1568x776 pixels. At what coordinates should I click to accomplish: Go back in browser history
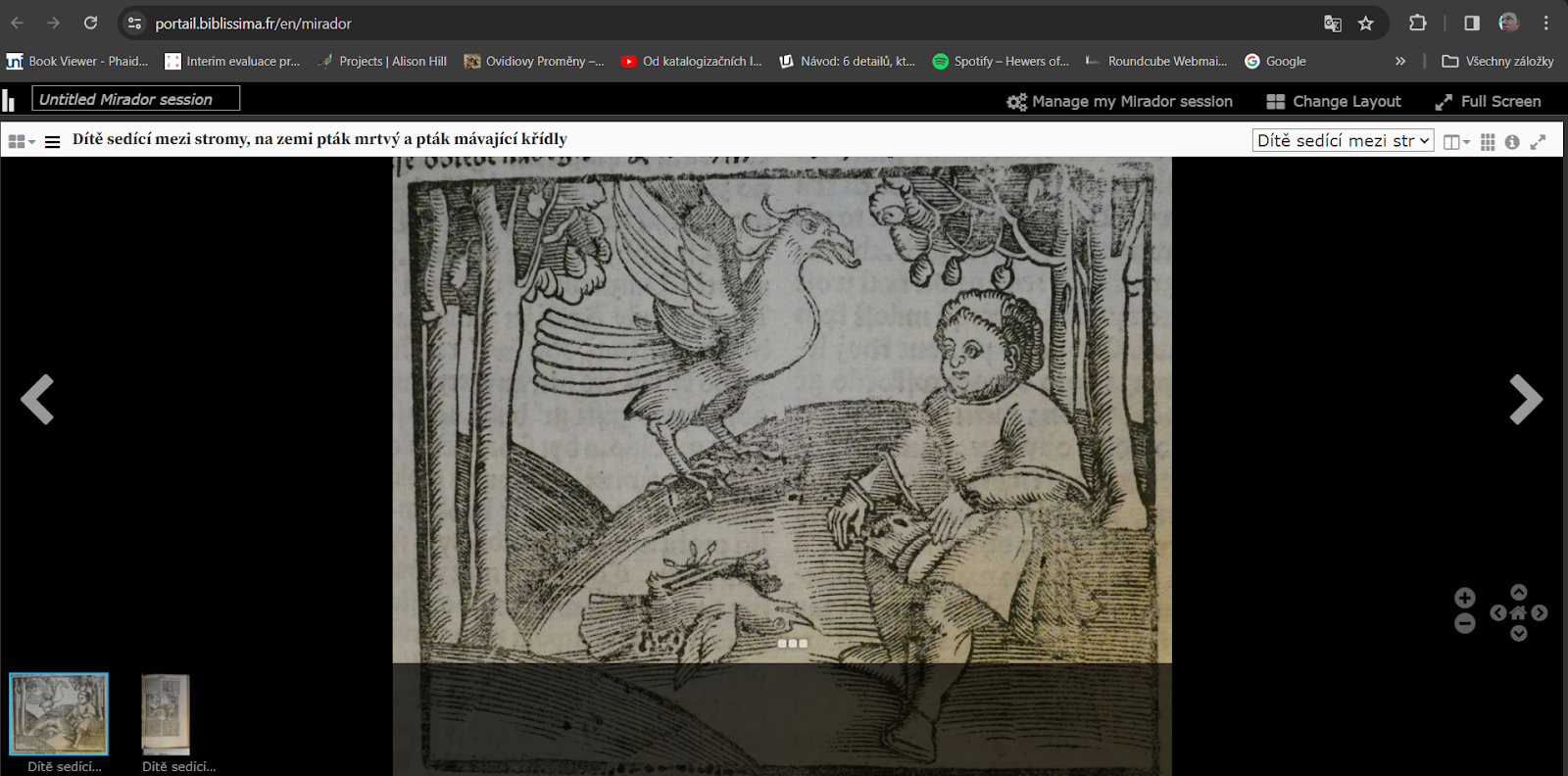click(x=18, y=23)
